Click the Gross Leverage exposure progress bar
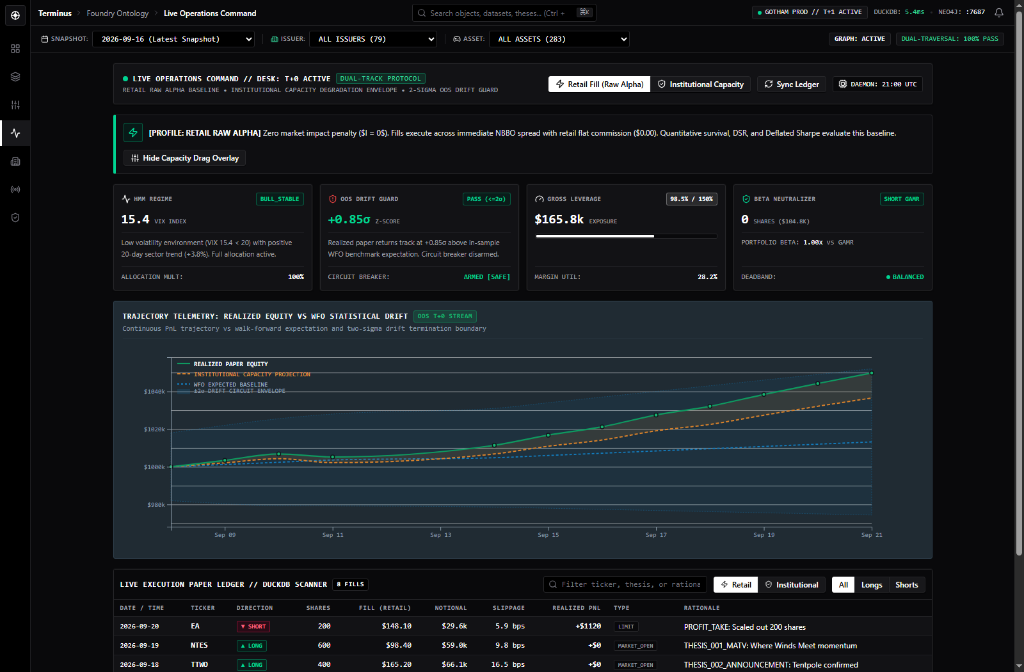Image resolution: width=1024 pixels, height=672 pixels. 626,236
